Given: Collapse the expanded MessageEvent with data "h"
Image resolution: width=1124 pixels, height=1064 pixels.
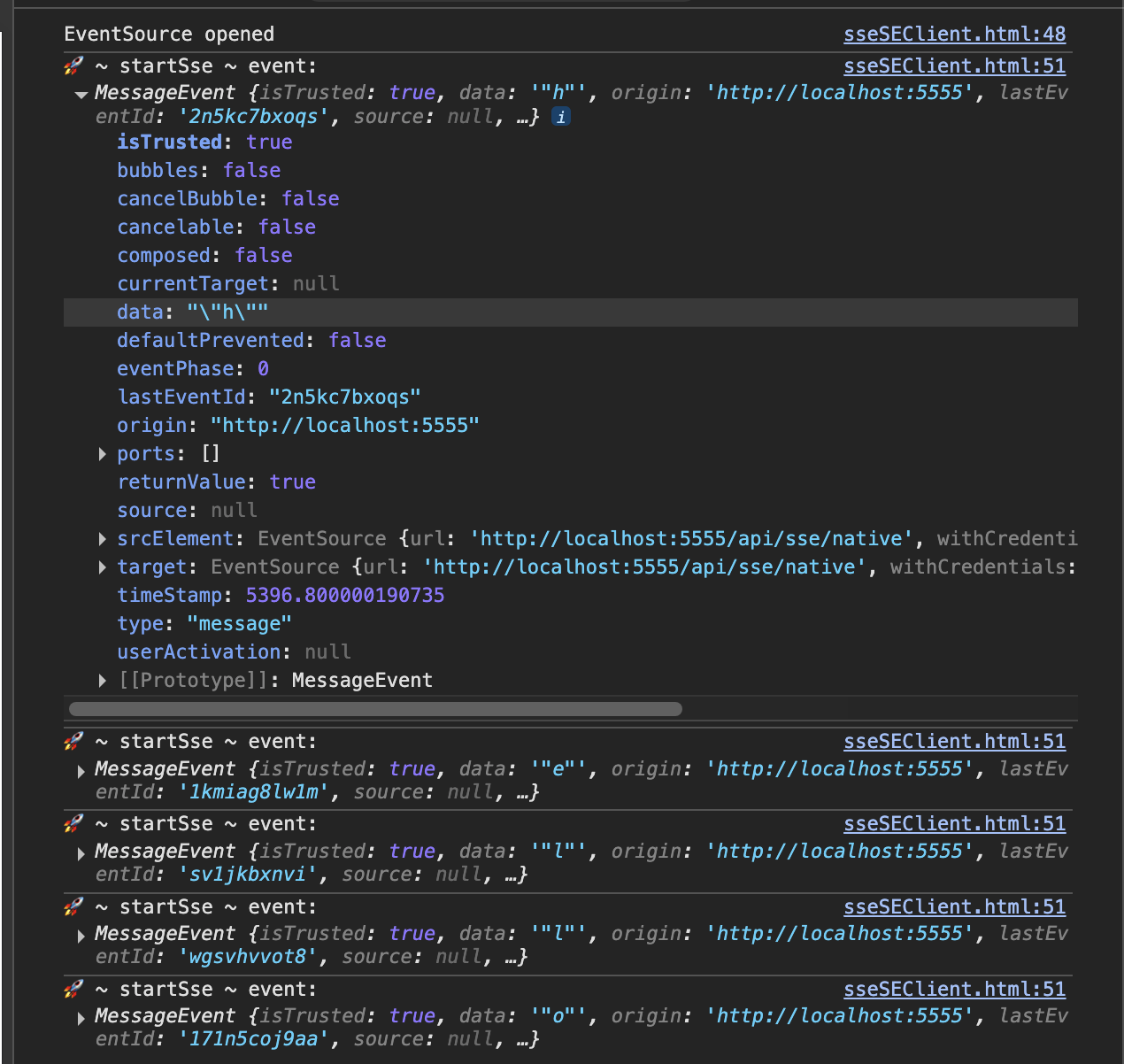Looking at the screenshot, I should point(81,94).
